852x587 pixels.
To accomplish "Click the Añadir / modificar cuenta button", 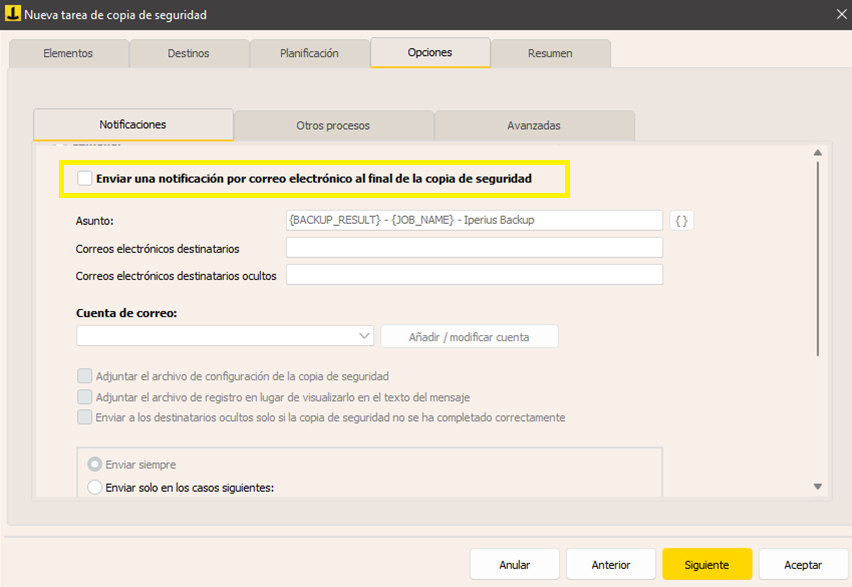I will 469,337.
